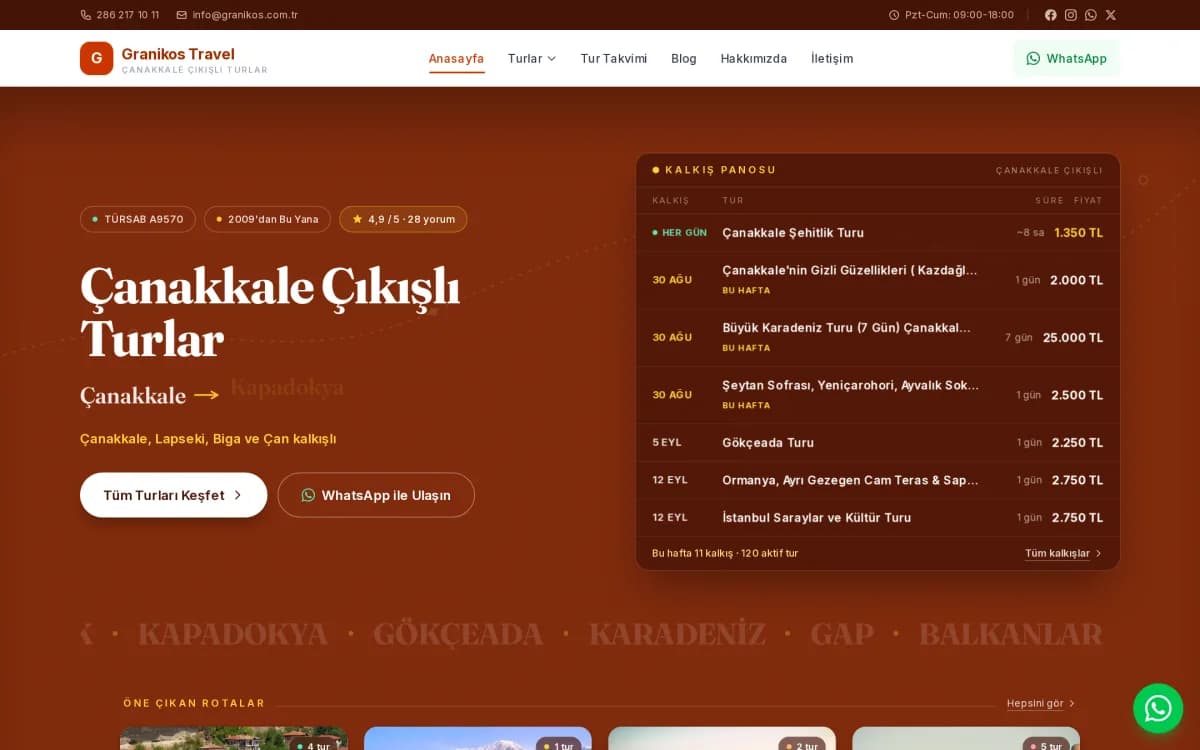
Task: Click the WhatsApp ile Ulaşın button
Action: coord(376,495)
